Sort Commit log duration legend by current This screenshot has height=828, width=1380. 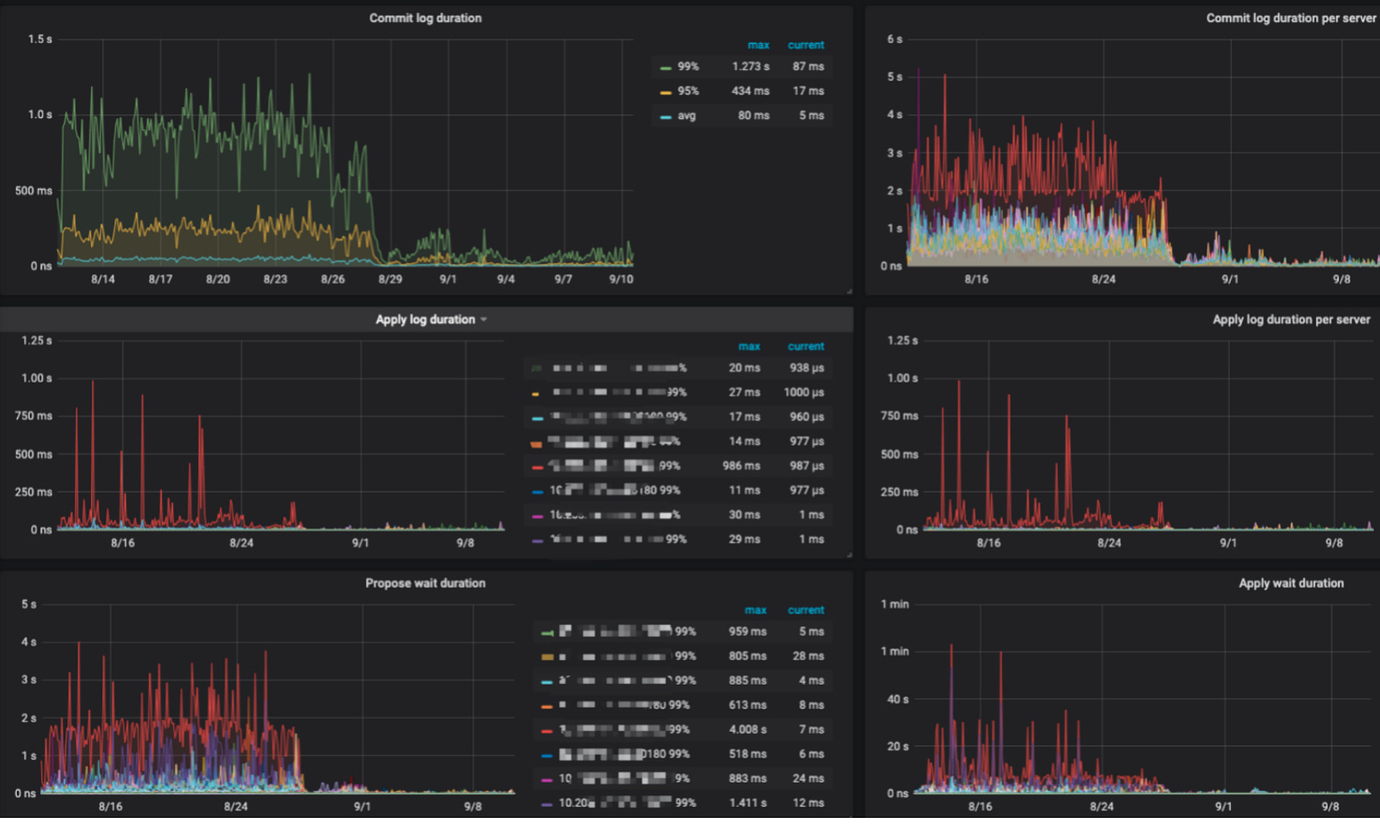[806, 45]
